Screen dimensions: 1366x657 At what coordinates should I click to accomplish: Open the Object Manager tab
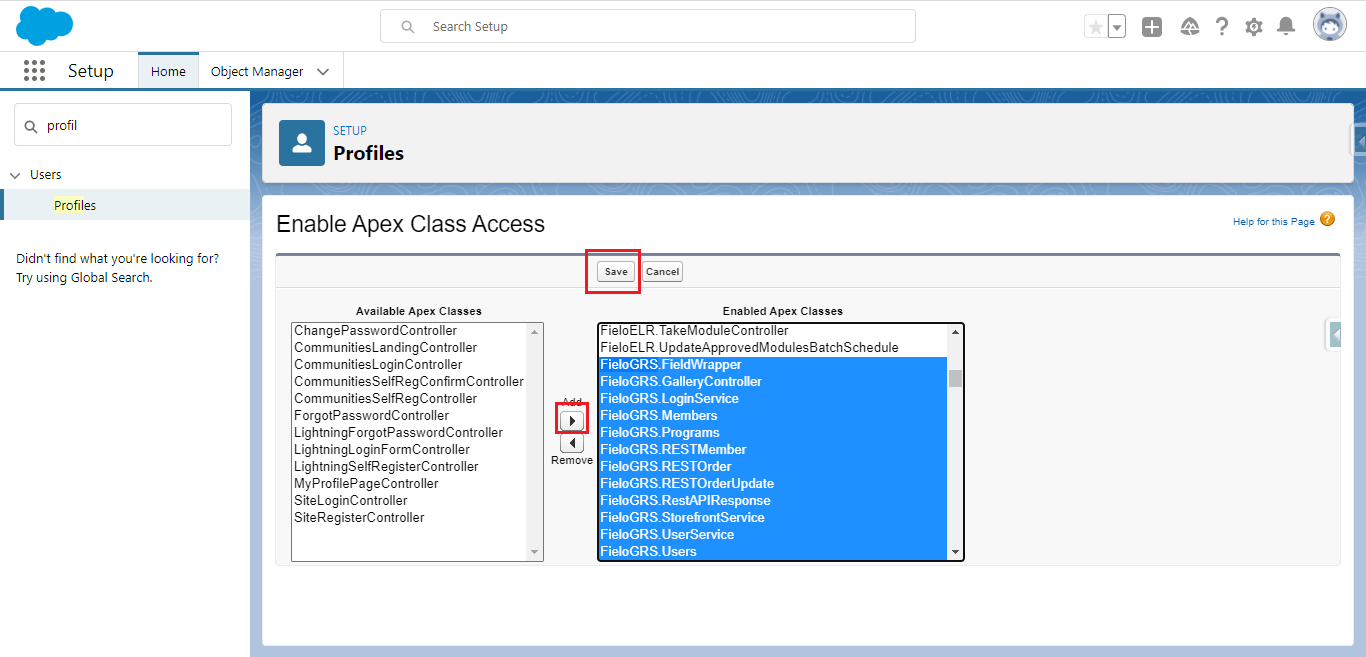point(257,71)
